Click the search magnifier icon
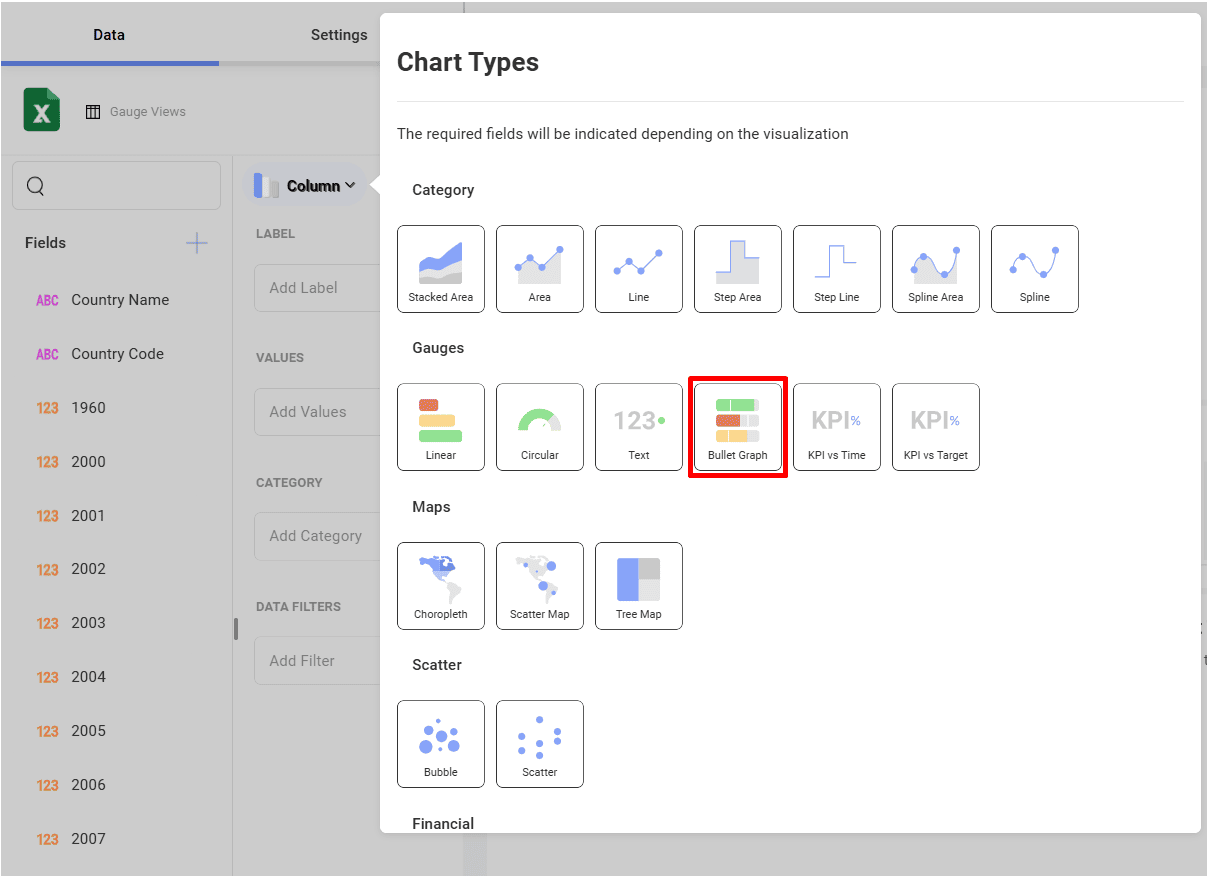 pos(36,186)
